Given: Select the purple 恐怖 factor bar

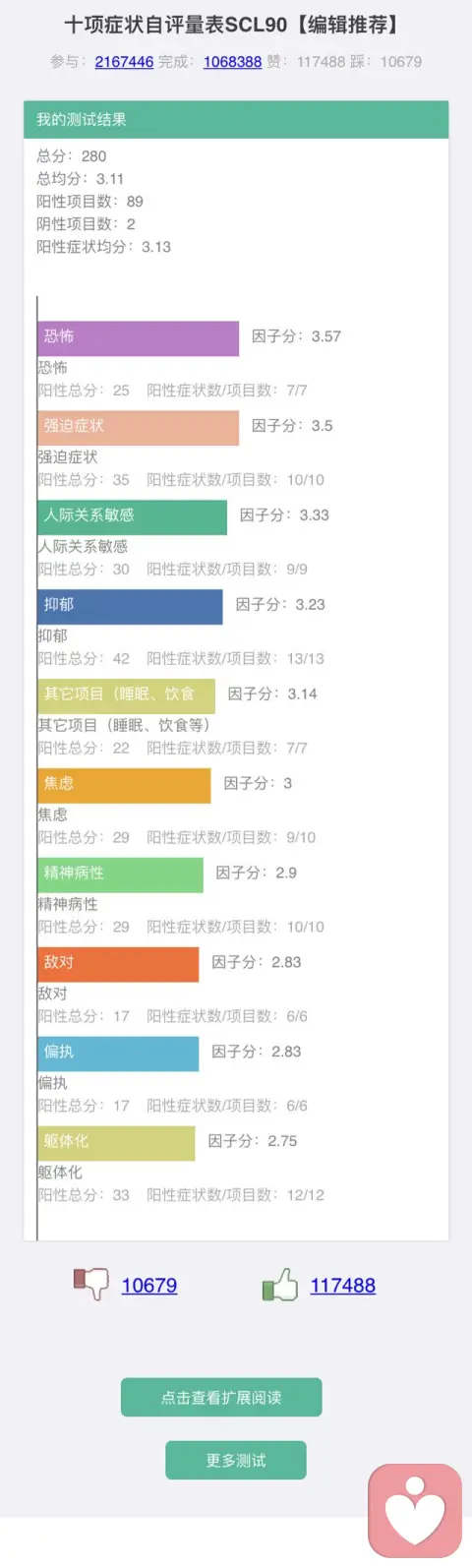Looking at the screenshot, I should pyautogui.click(x=139, y=337).
